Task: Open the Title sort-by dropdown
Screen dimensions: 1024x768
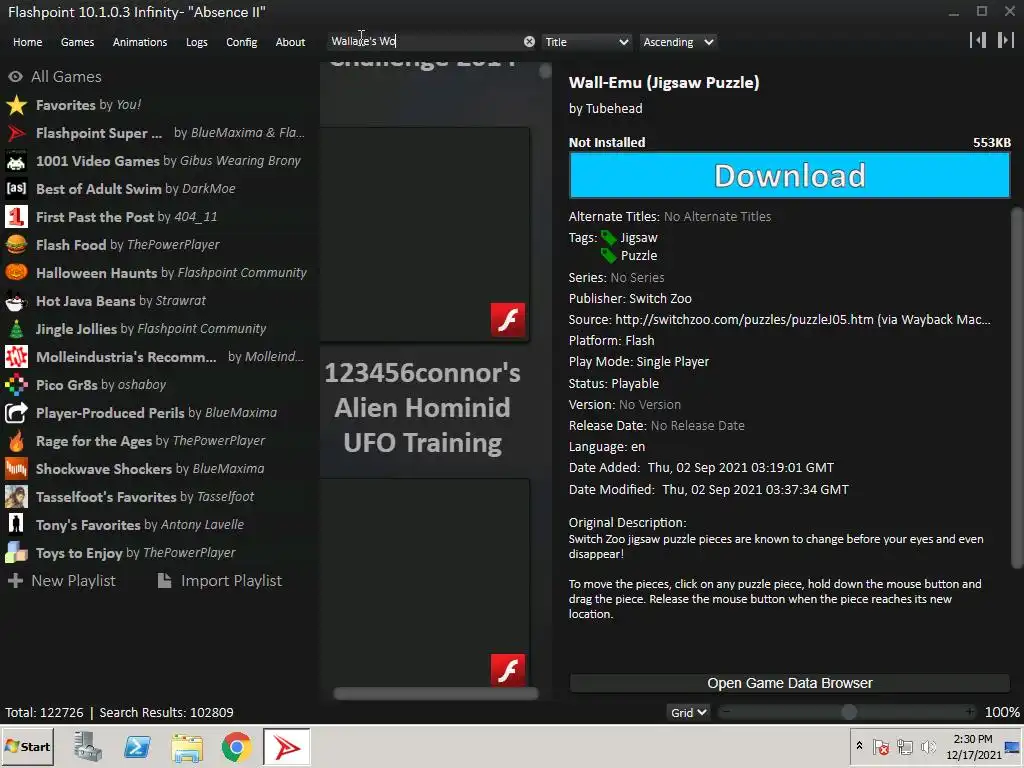Action: [x=586, y=42]
